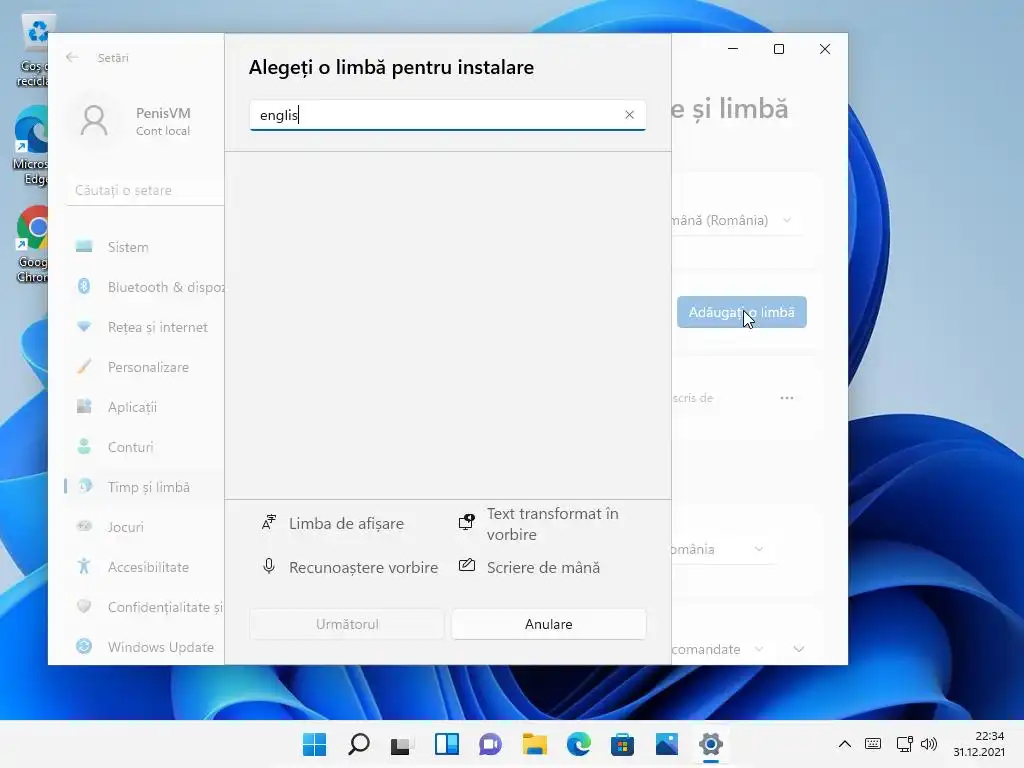This screenshot has width=1024, height=768.
Task: Click the Următorul button
Action: (347, 624)
